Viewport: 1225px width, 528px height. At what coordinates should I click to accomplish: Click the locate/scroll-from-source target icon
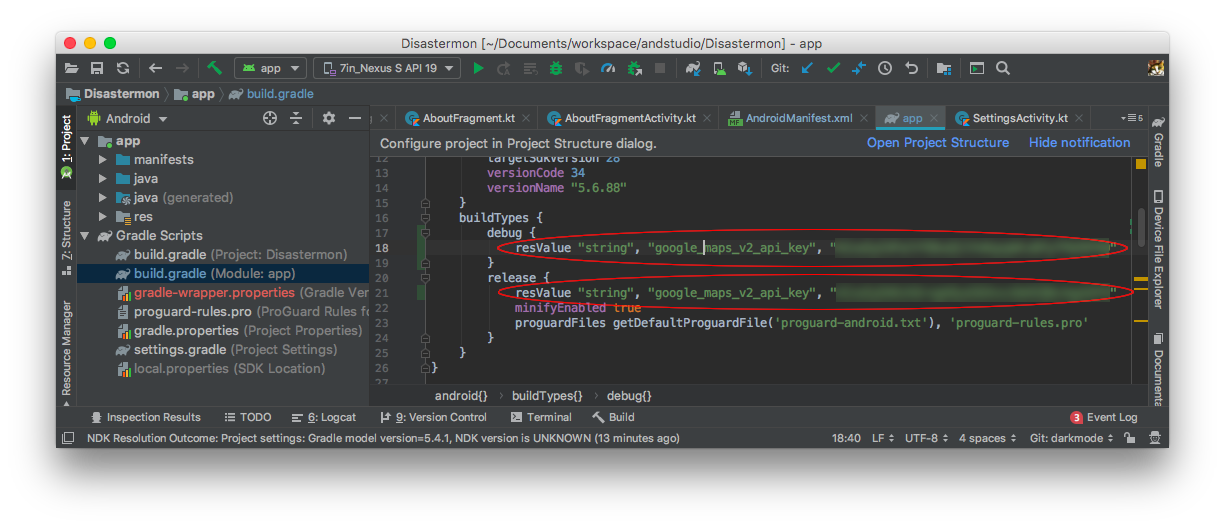(x=270, y=118)
